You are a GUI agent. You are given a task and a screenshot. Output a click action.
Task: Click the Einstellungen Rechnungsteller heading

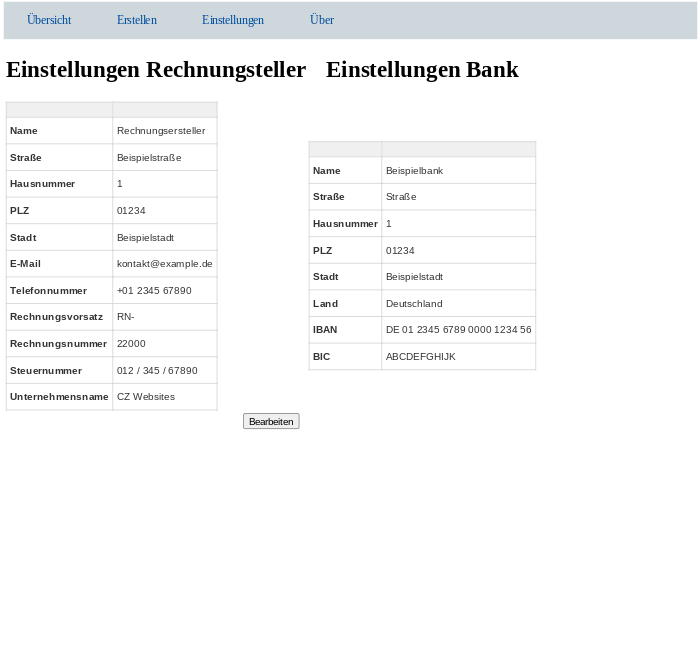(x=156, y=69)
